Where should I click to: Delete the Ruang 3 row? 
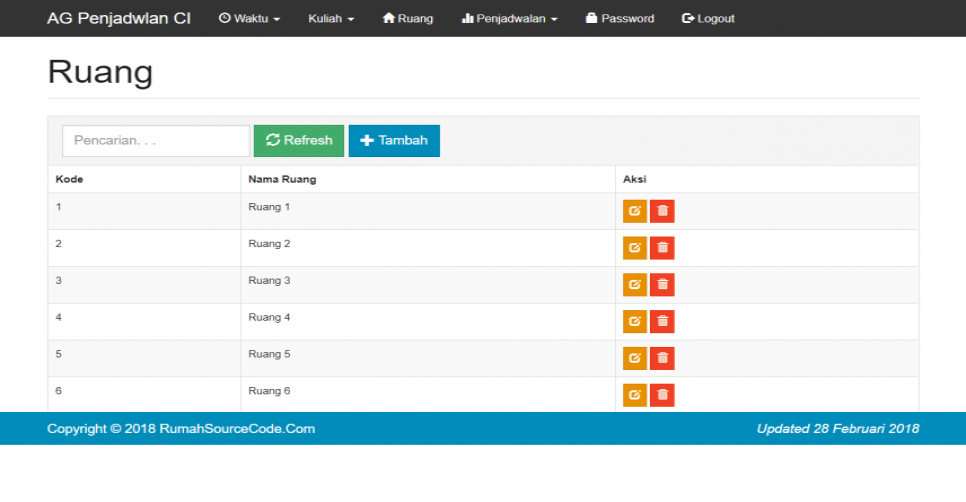point(662,285)
